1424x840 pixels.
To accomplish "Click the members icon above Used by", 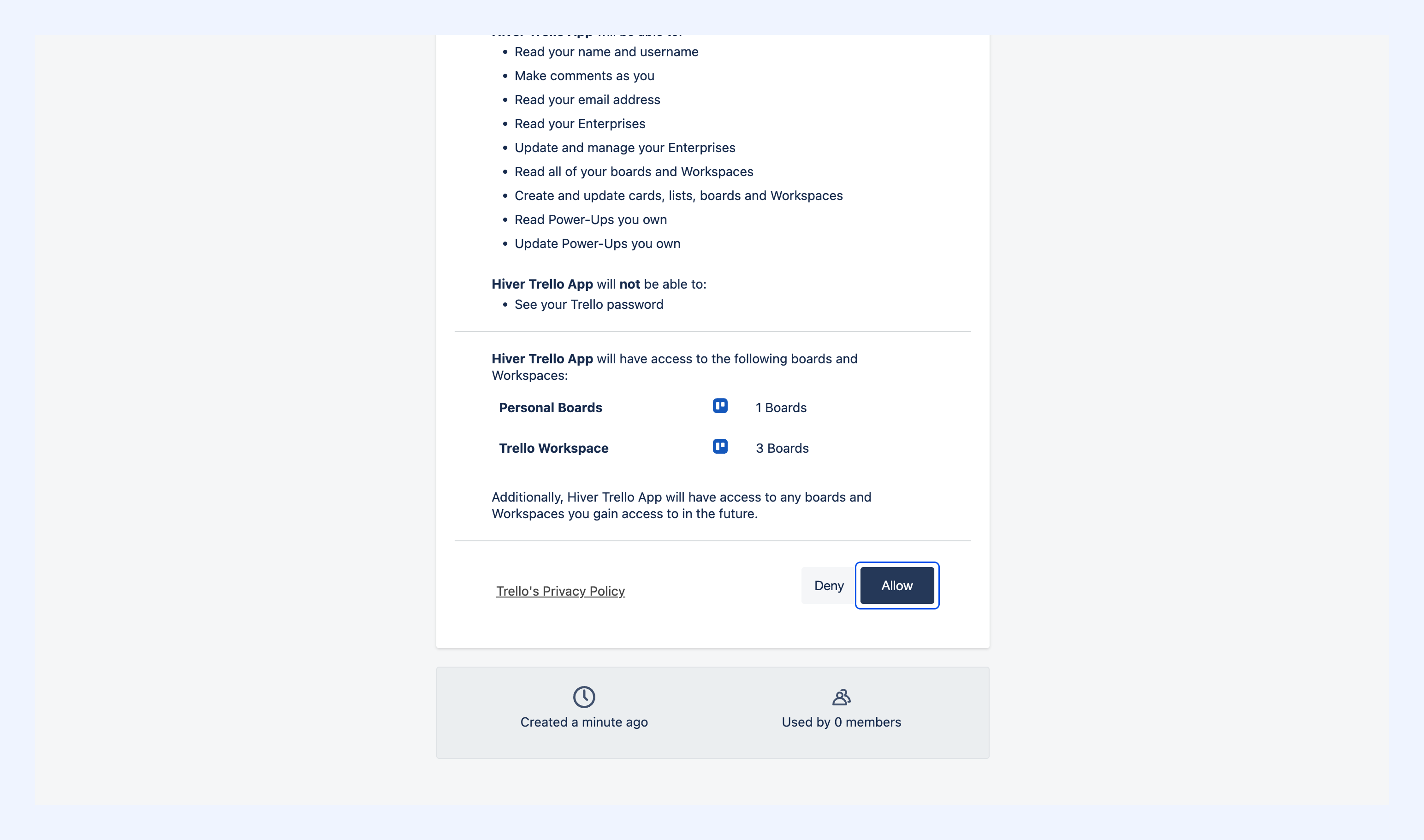I will pyautogui.click(x=842, y=697).
